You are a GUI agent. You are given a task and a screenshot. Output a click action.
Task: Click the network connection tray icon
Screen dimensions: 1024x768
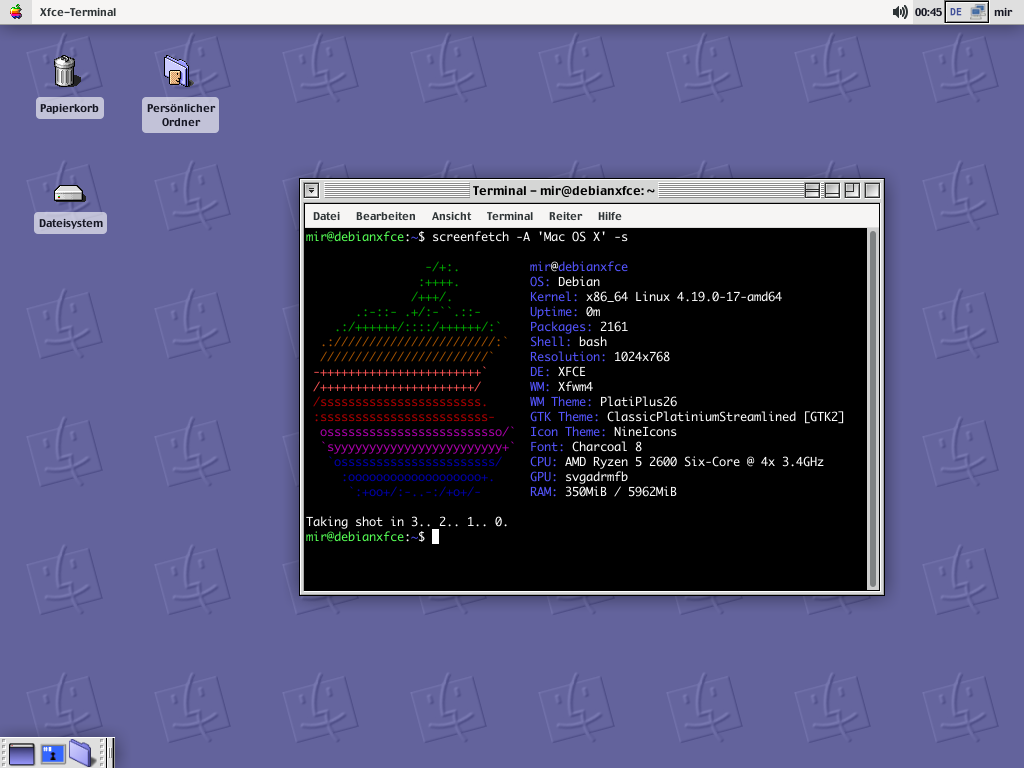pos(978,12)
